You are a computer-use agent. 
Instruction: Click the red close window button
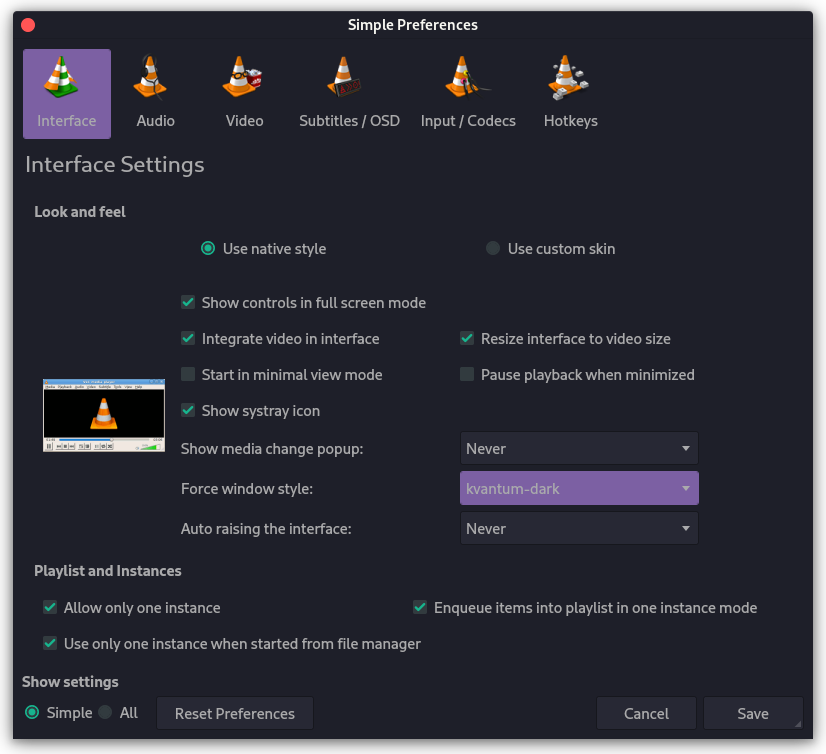(x=27, y=25)
